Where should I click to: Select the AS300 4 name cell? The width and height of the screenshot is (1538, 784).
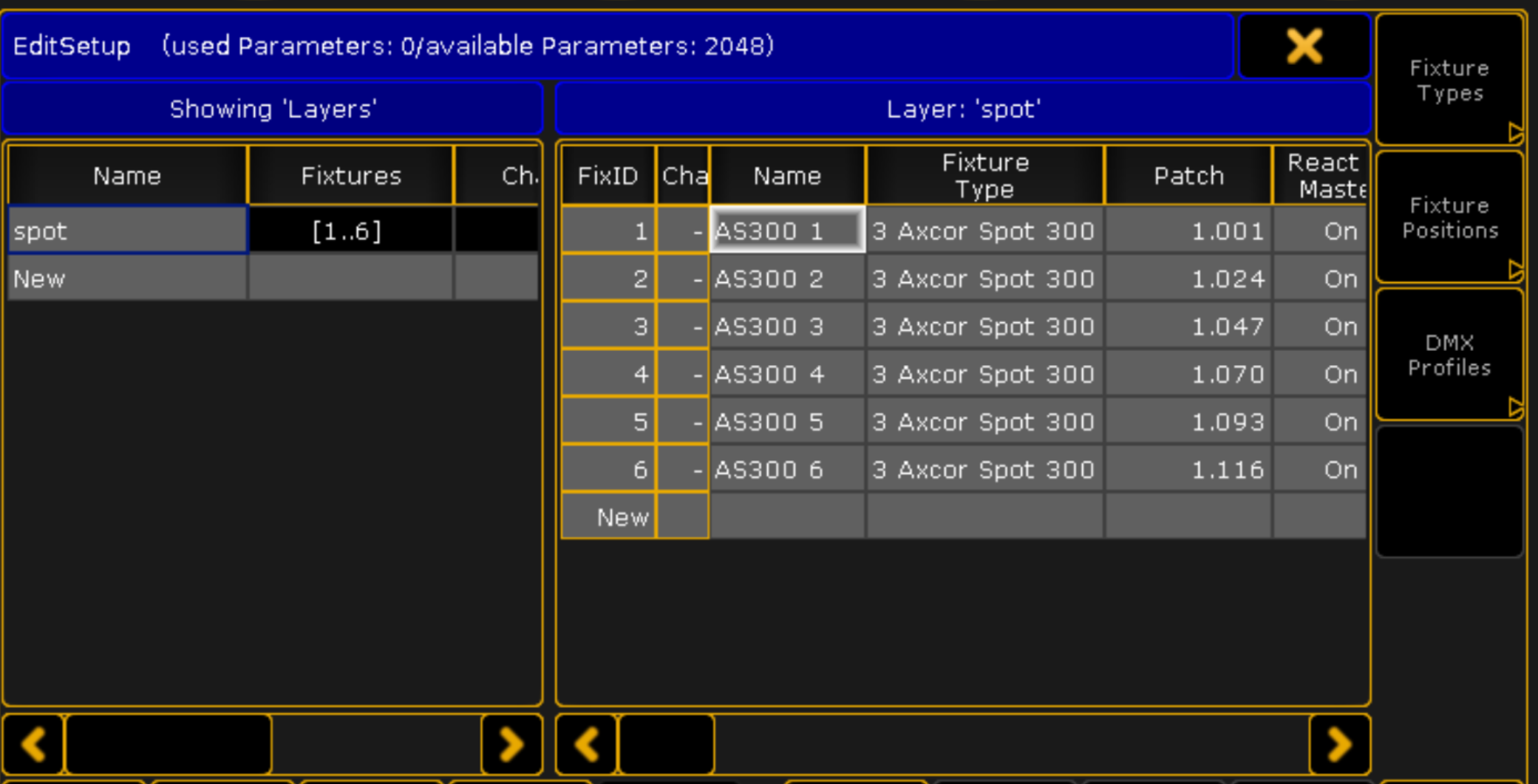coord(787,374)
